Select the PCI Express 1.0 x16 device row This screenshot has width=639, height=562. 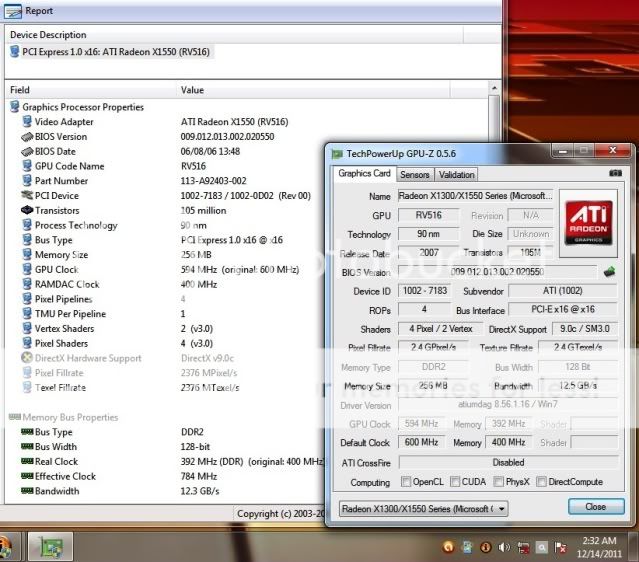[111, 52]
